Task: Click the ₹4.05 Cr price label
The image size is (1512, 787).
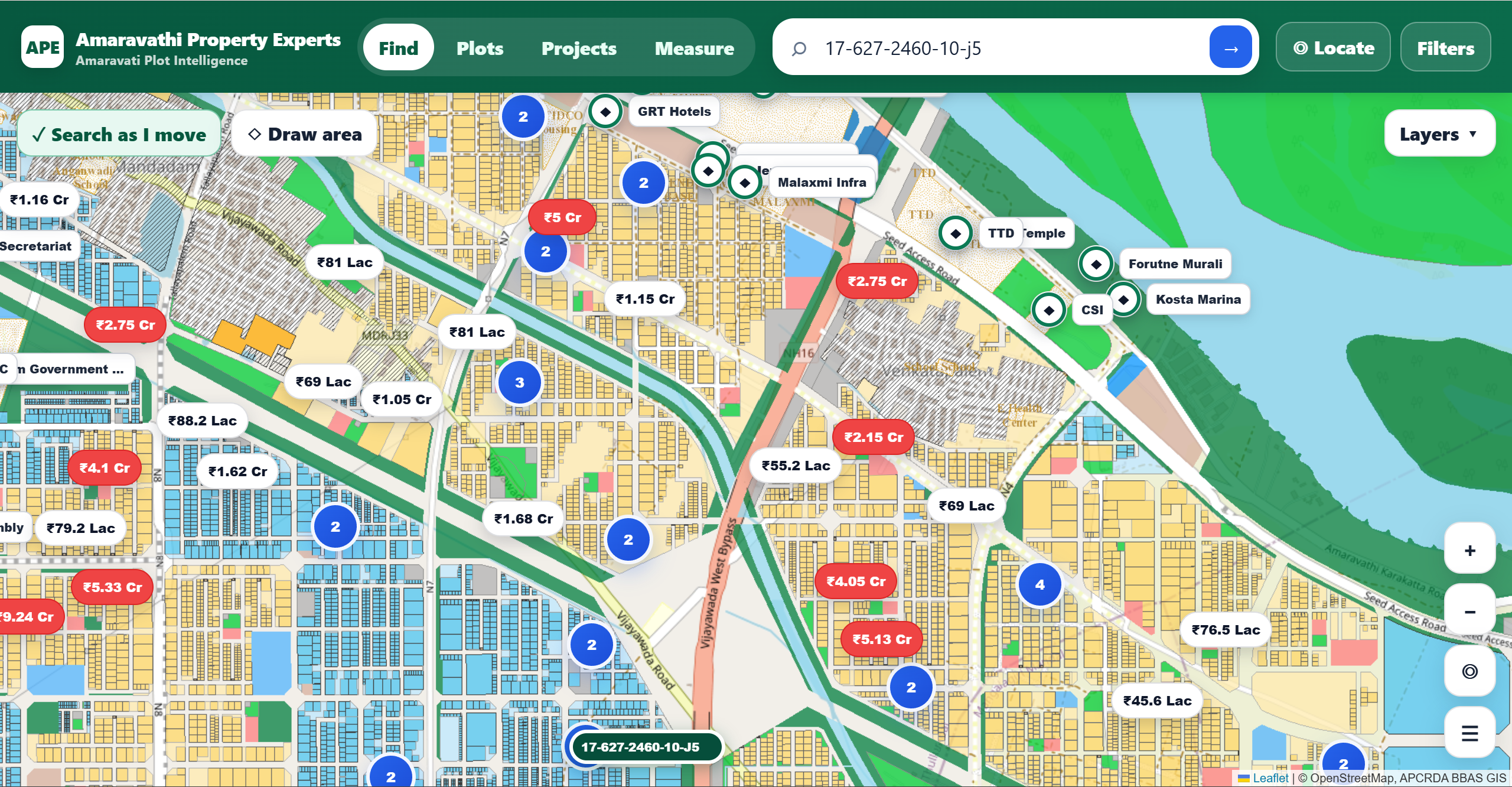Action: (x=856, y=581)
